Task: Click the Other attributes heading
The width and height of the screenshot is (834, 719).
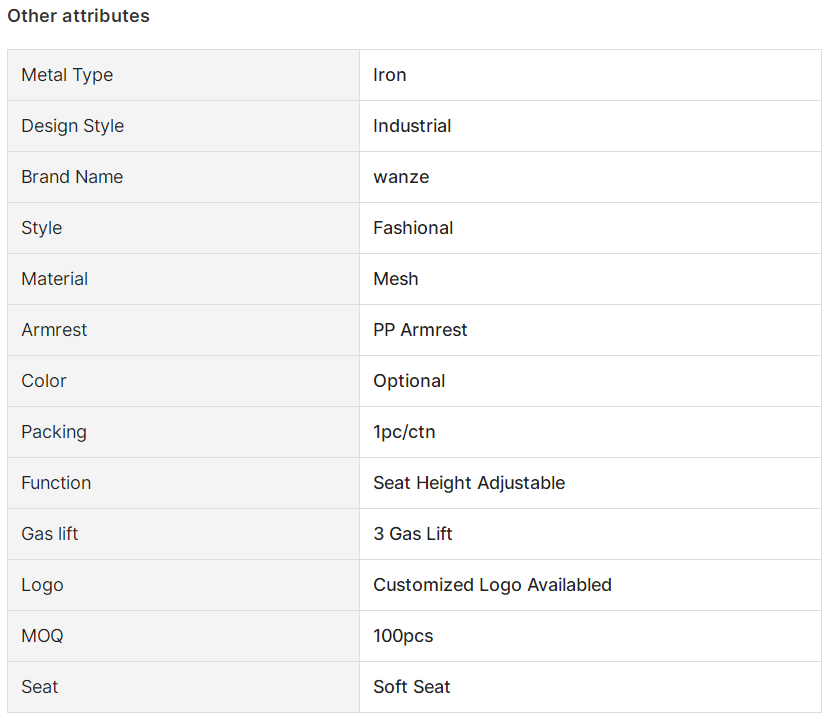Action: 78,16
